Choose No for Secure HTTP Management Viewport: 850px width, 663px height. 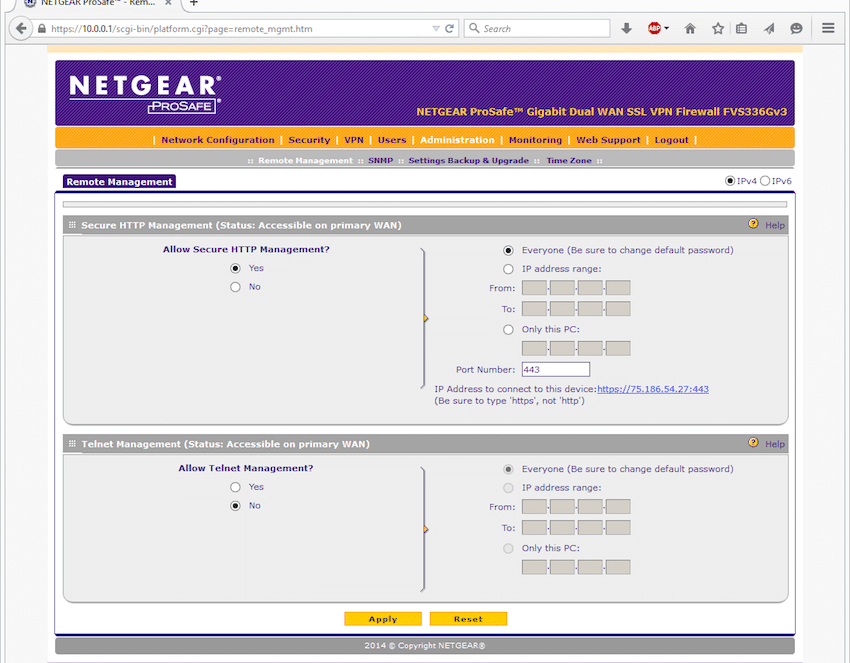tap(235, 287)
